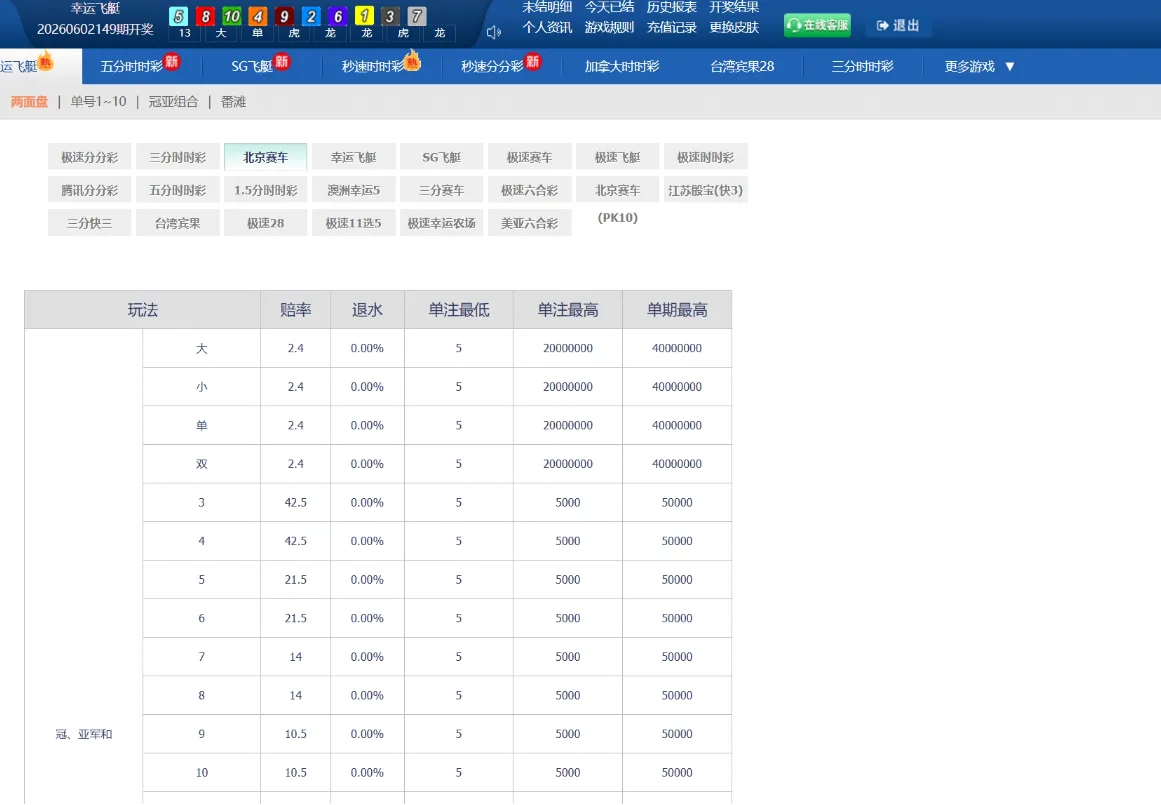Choose 极速分分彩 game button
The width and height of the screenshot is (1161, 805).
90,157
